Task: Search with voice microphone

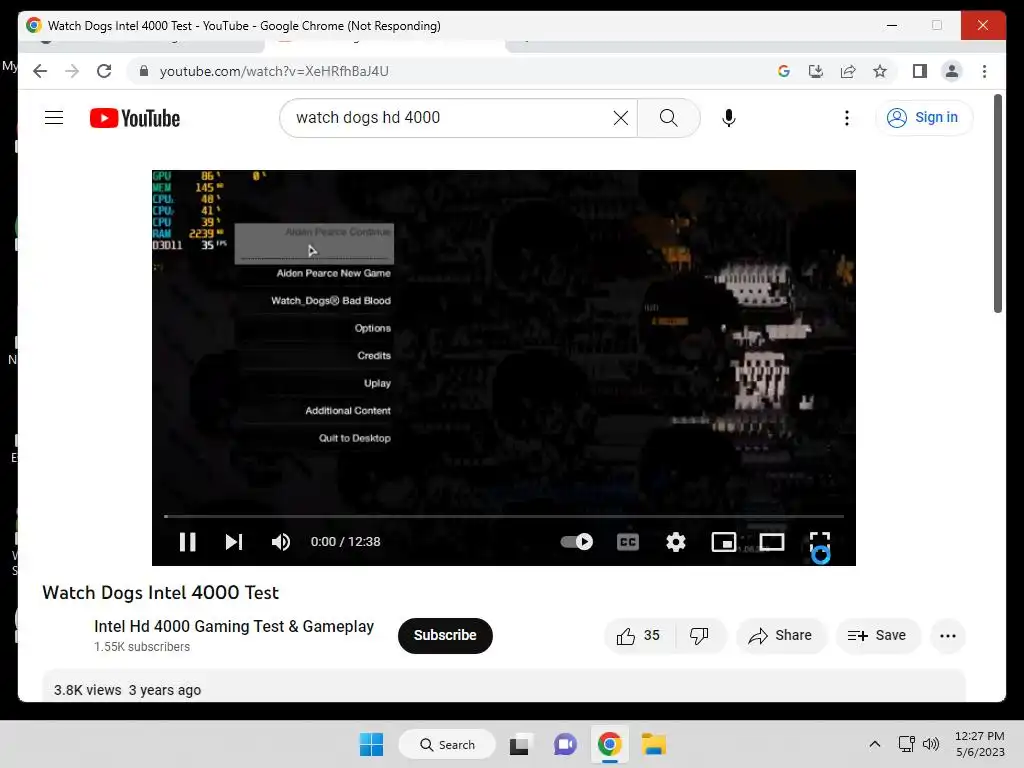Action: pos(729,118)
